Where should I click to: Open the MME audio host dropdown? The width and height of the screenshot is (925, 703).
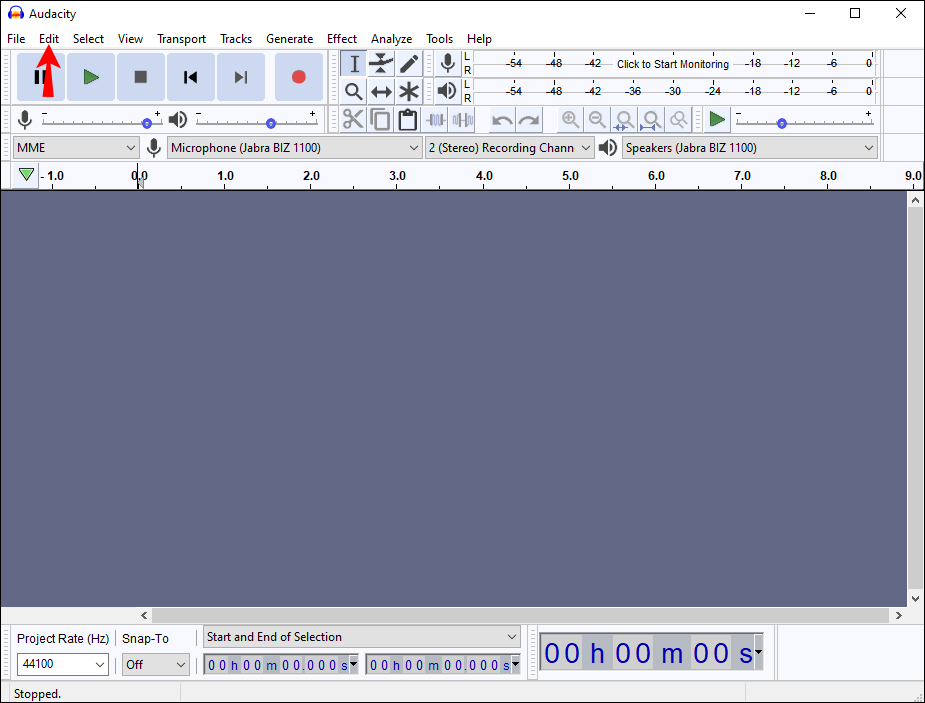76,148
